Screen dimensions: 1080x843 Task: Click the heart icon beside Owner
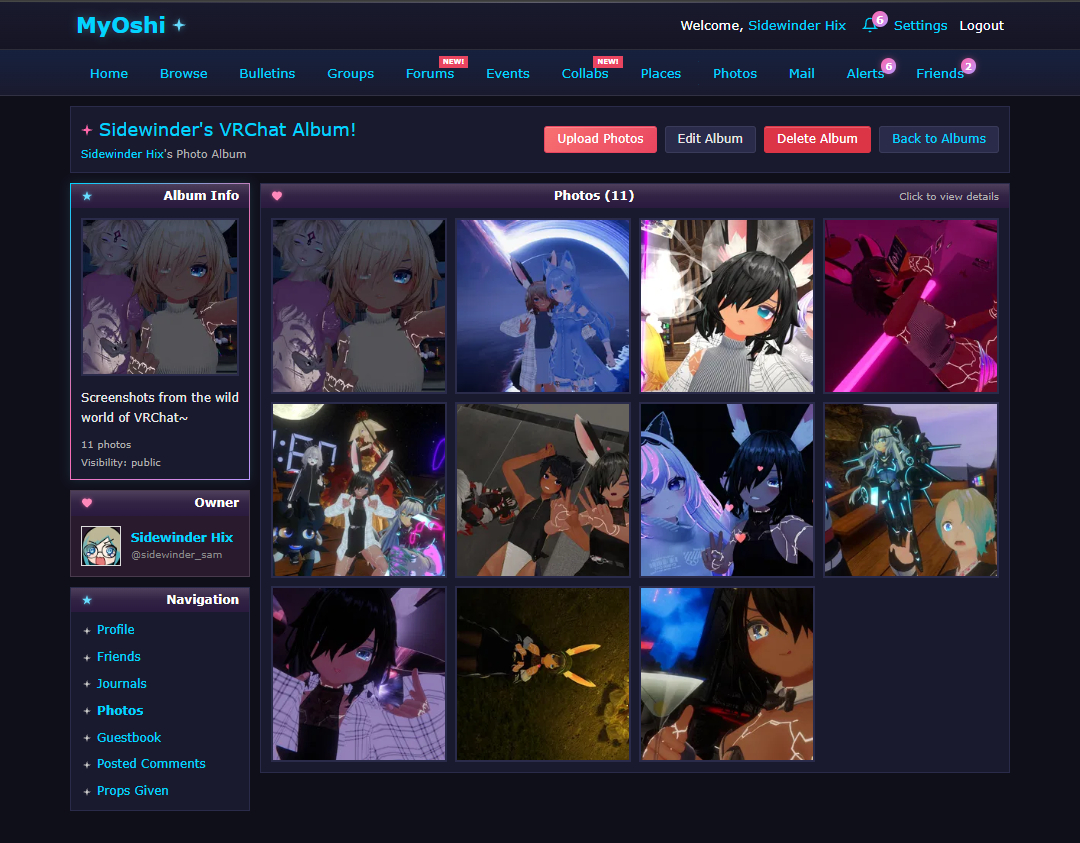tap(87, 503)
